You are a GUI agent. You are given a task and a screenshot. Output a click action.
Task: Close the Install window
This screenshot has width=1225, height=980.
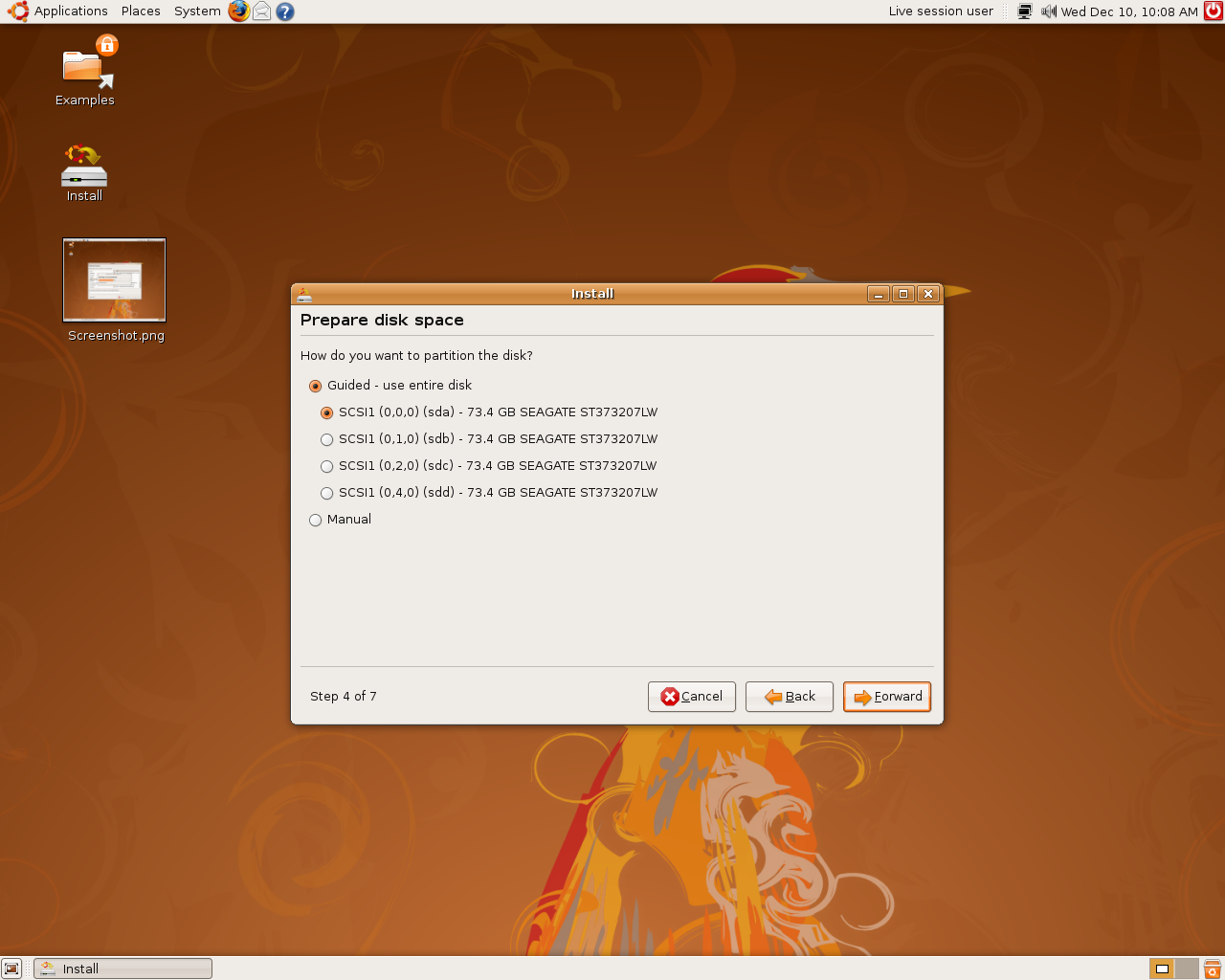(x=928, y=294)
